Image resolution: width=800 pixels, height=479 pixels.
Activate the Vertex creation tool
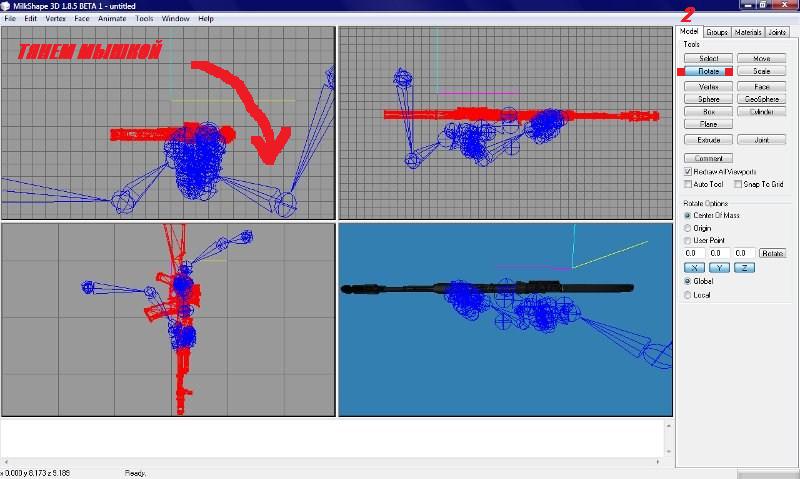708,87
